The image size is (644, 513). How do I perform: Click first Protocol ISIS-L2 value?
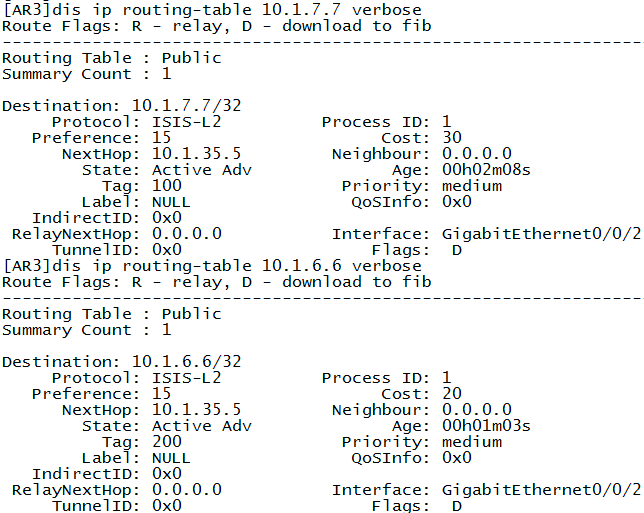186,122
